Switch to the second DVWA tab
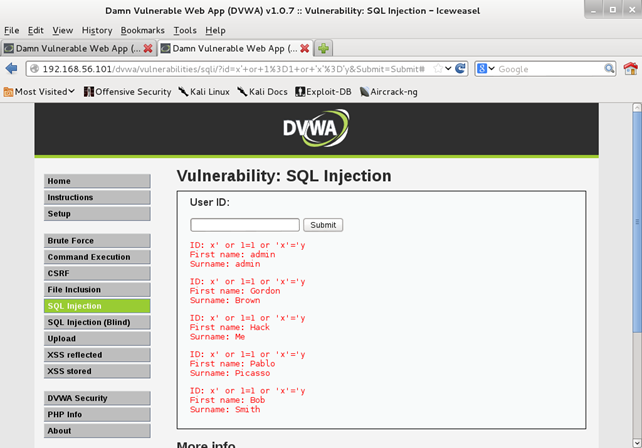642x448 pixels. (x=234, y=48)
